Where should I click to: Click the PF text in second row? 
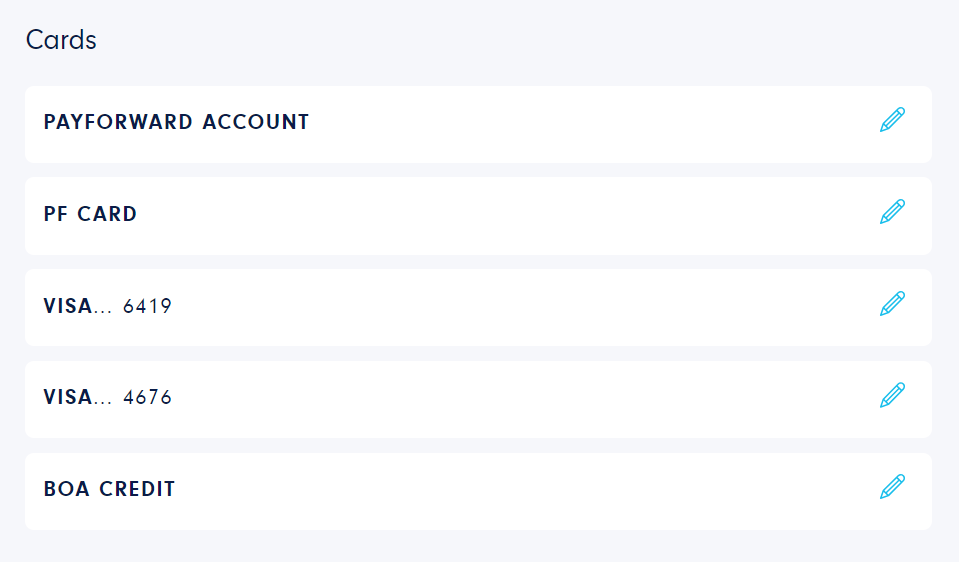tap(55, 213)
